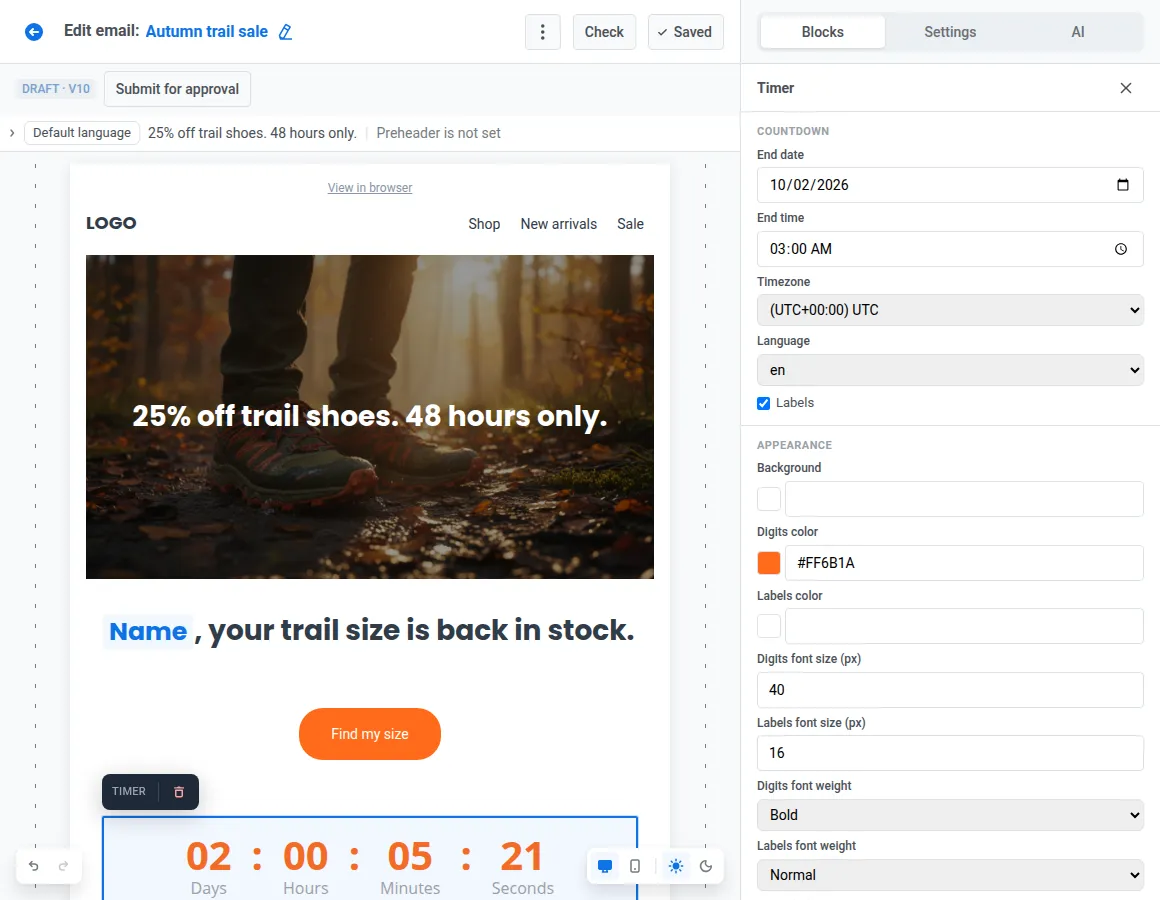Click the Digits color hex field

pos(964,563)
